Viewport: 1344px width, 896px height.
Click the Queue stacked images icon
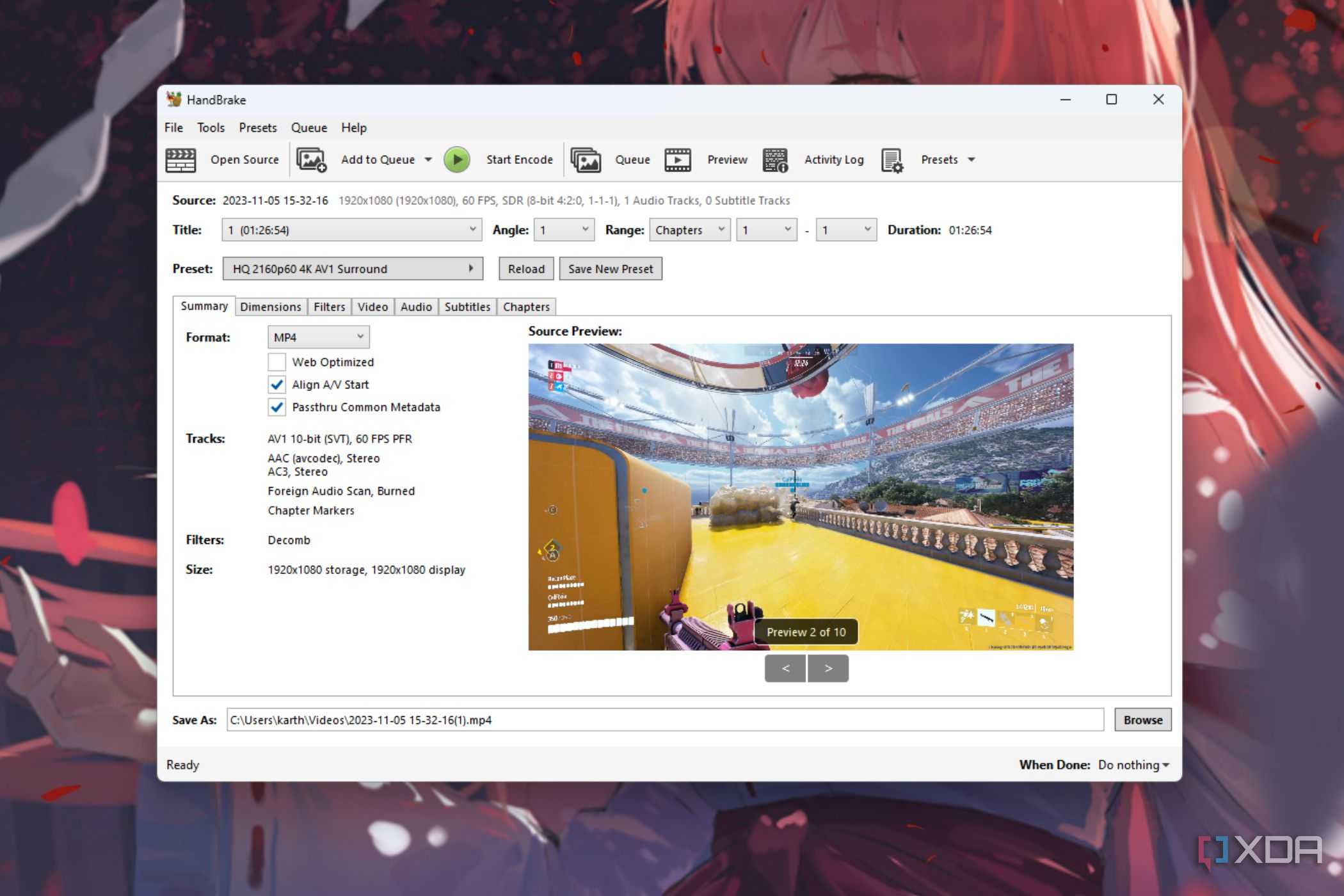(586, 160)
